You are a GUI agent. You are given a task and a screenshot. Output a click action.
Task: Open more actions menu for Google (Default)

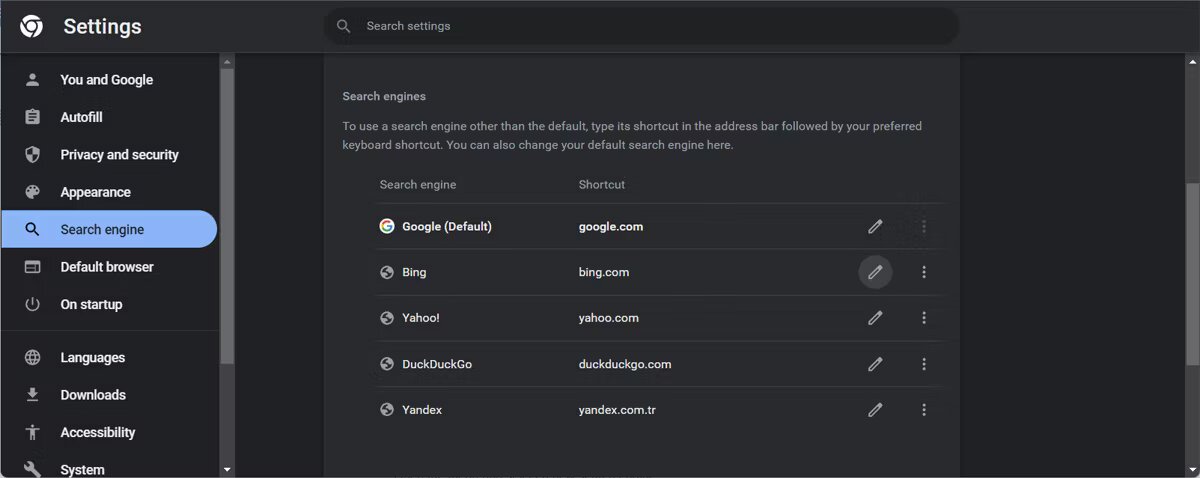tap(924, 227)
